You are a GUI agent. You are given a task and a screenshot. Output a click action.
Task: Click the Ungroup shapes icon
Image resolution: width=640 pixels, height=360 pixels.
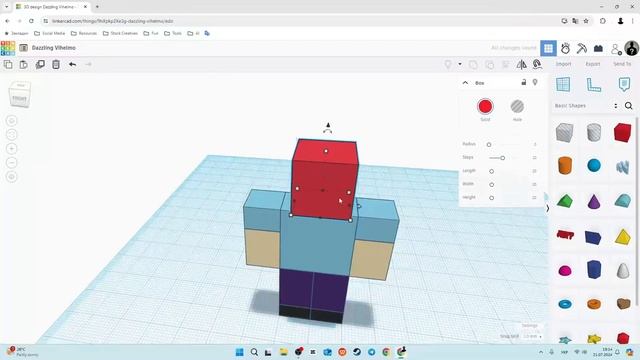click(489, 64)
